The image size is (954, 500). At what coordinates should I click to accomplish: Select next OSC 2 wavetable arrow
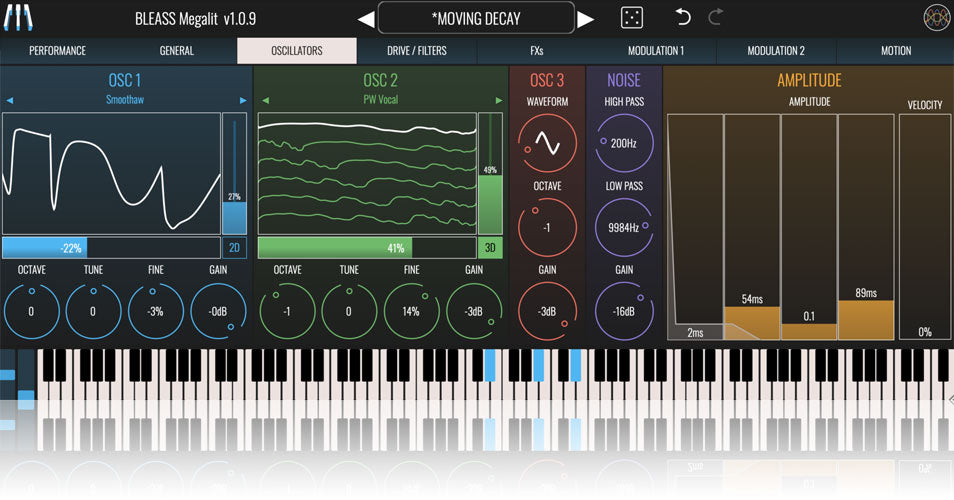[x=499, y=100]
